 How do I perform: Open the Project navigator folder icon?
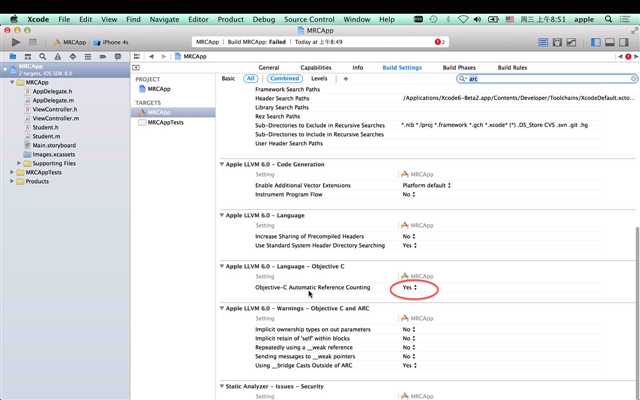(13, 56)
